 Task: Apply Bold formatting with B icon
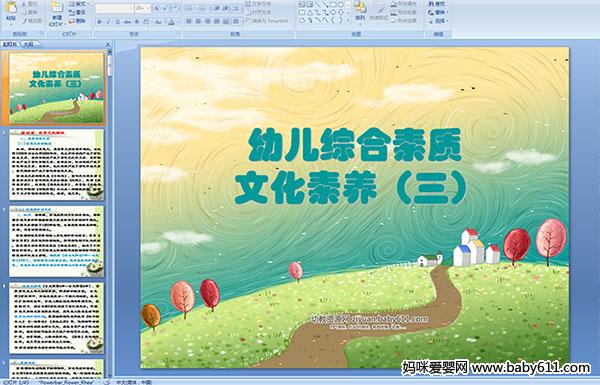[x=99, y=22]
